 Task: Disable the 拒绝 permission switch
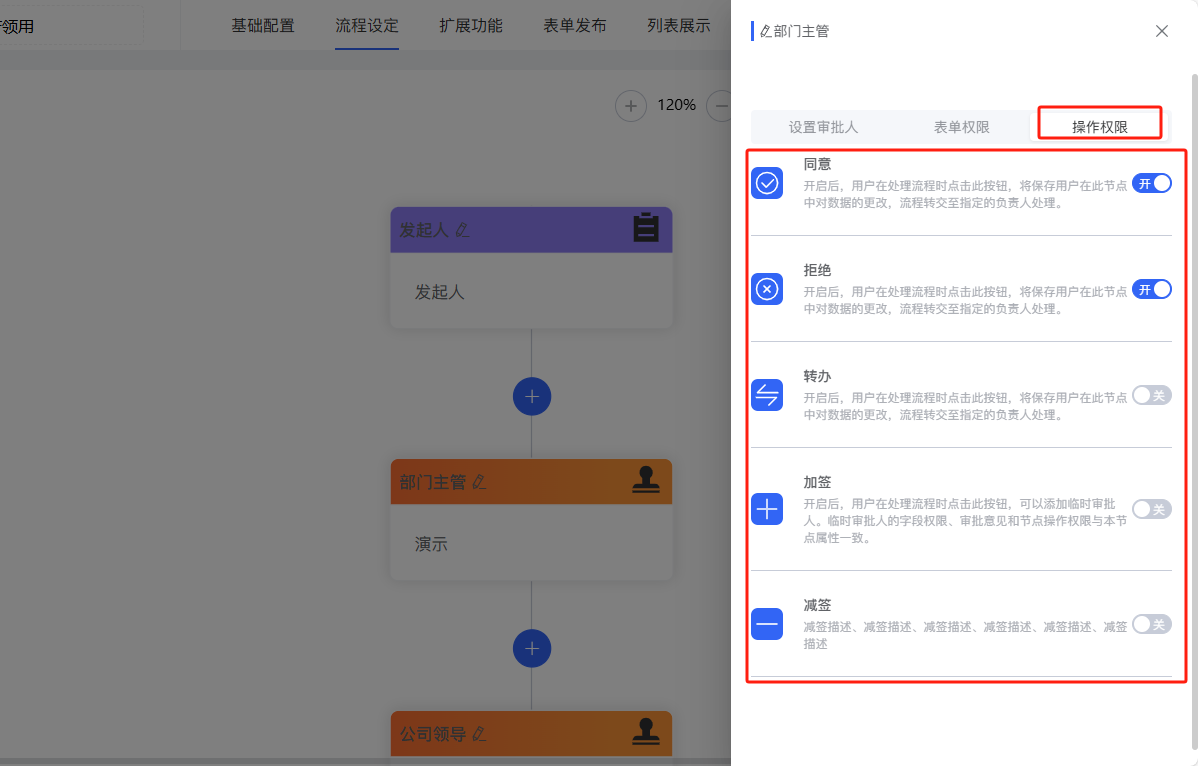(x=1151, y=289)
